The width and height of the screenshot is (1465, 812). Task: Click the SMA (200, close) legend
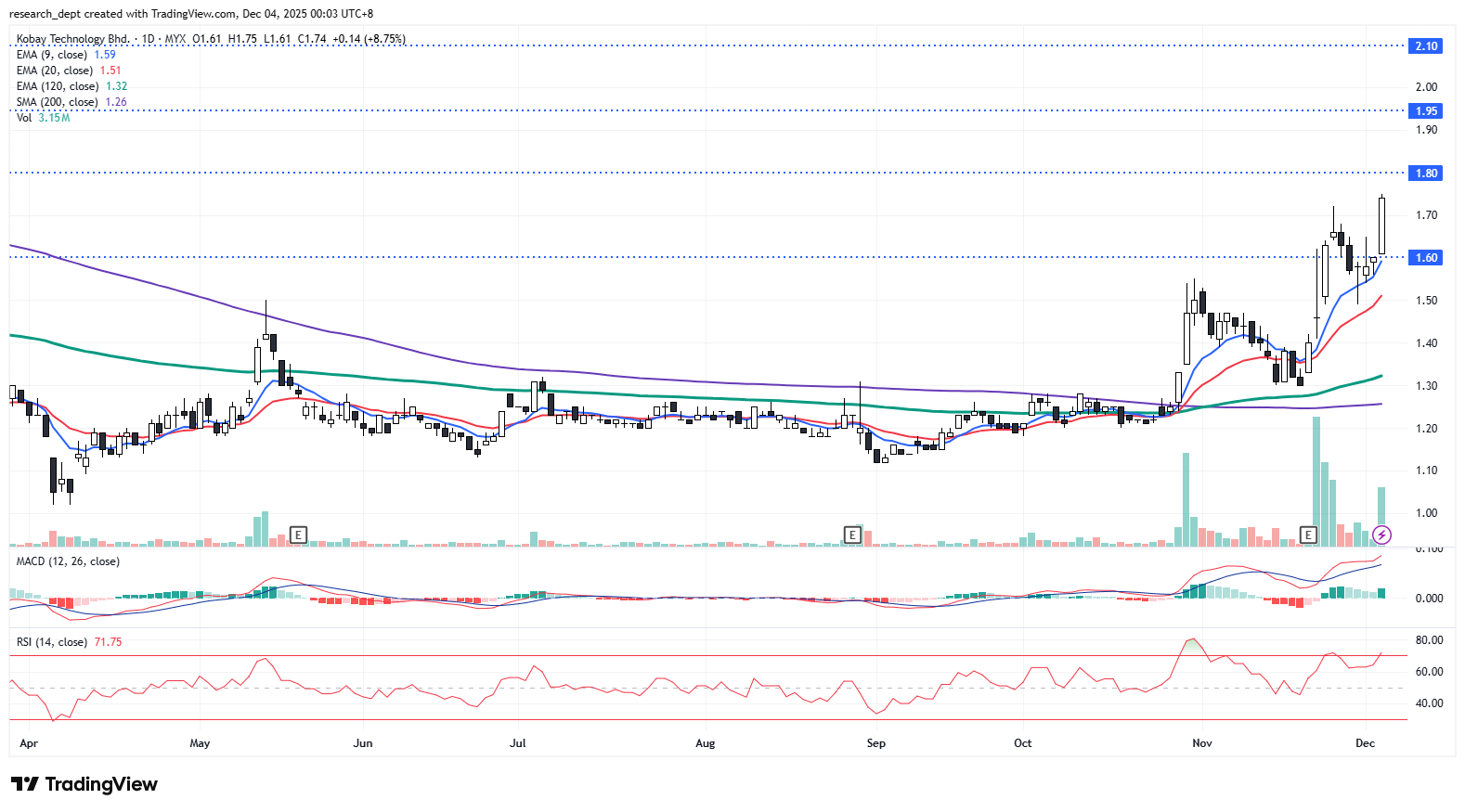(x=58, y=102)
